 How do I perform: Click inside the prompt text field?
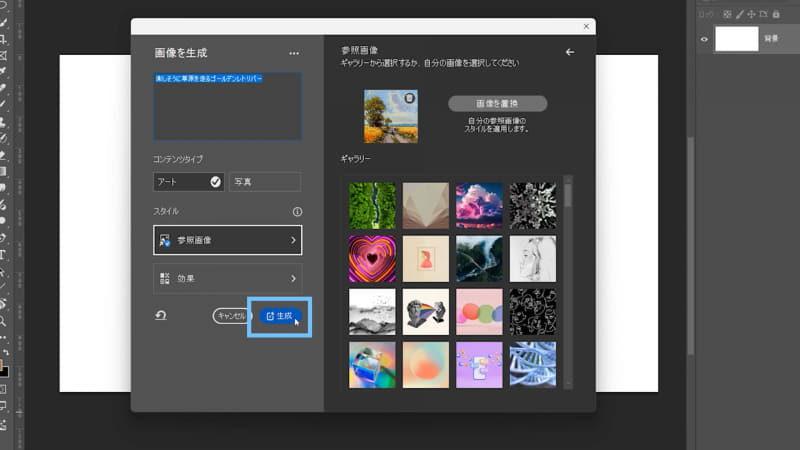pyautogui.click(x=228, y=107)
